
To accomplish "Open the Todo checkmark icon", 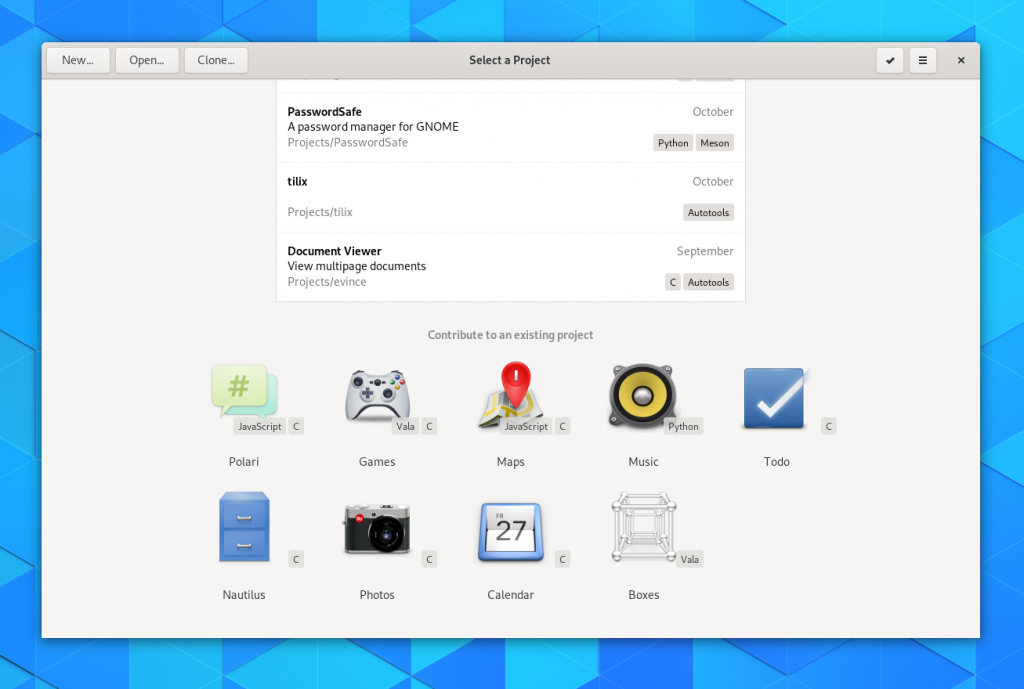I will [776, 398].
